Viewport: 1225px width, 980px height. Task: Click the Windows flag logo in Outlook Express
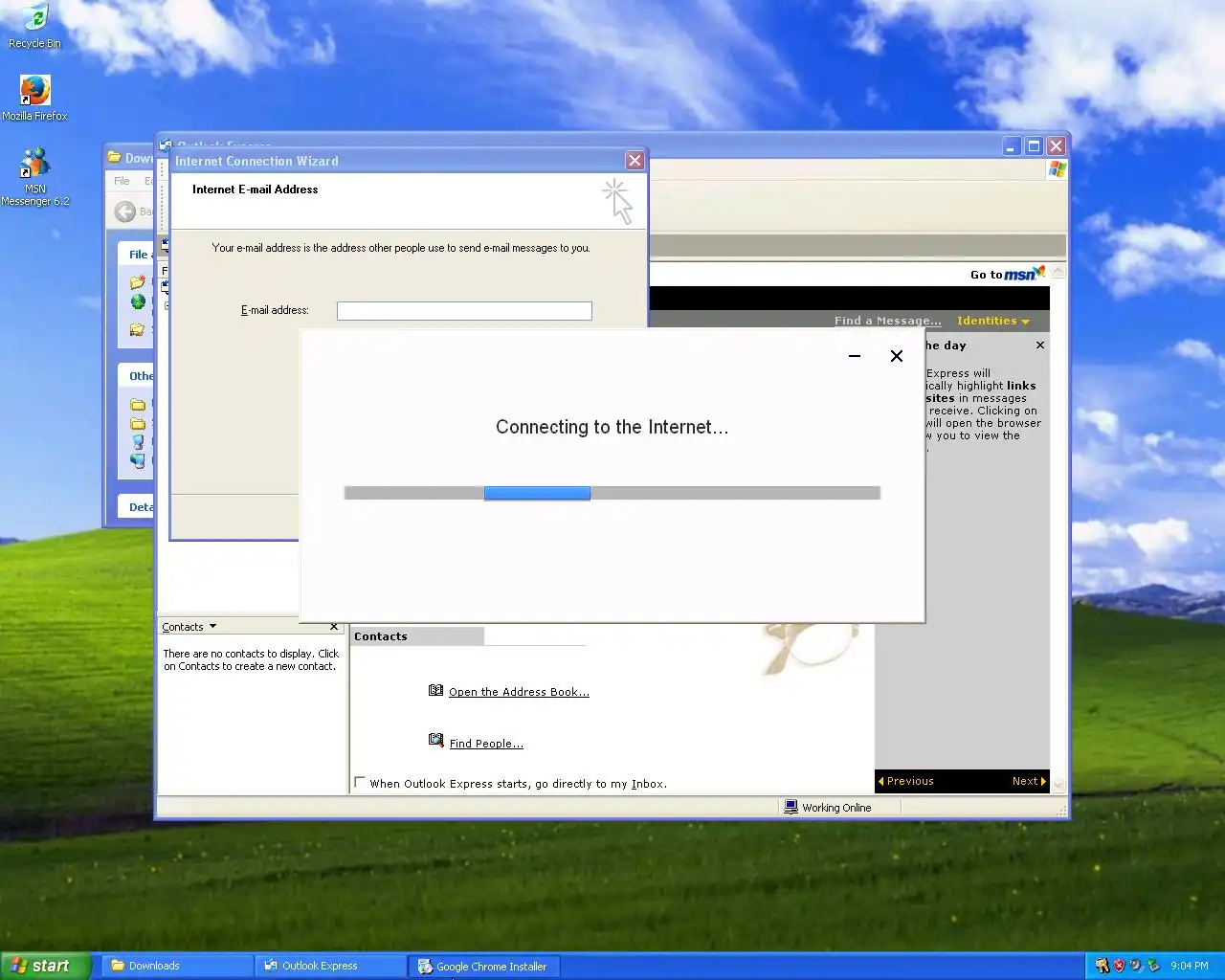pos(1058,169)
